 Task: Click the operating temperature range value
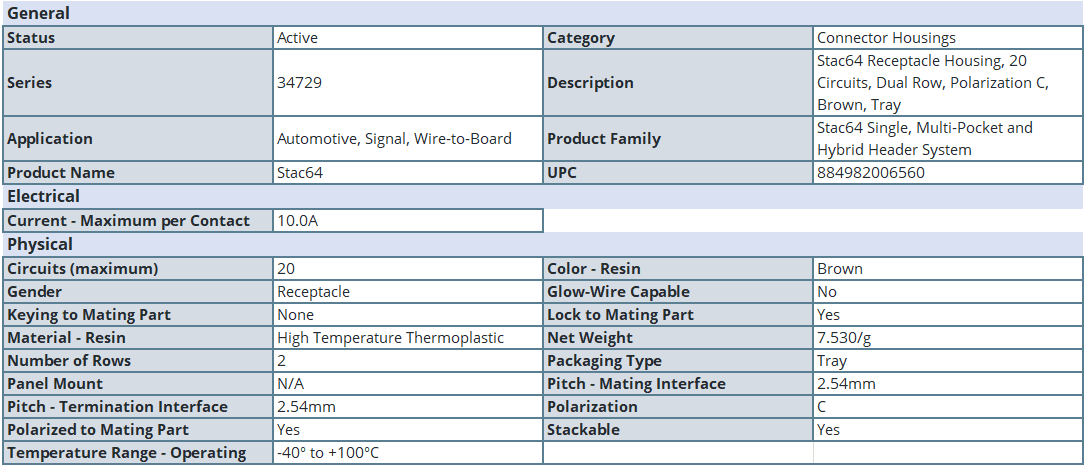pyautogui.click(x=328, y=453)
